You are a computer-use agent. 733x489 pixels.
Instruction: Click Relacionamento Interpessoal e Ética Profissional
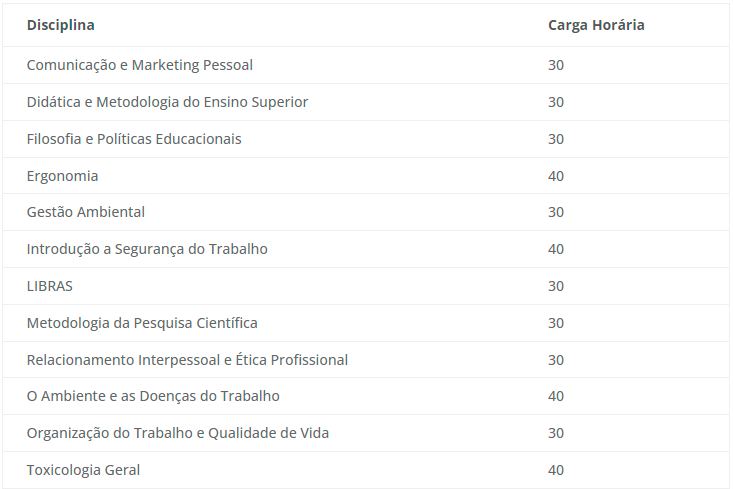click(x=187, y=360)
